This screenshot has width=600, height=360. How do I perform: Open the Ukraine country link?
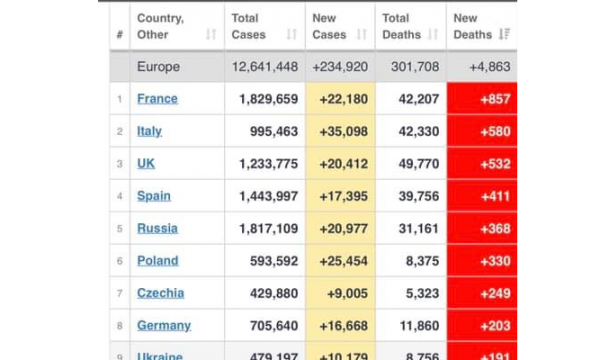tap(160, 356)
